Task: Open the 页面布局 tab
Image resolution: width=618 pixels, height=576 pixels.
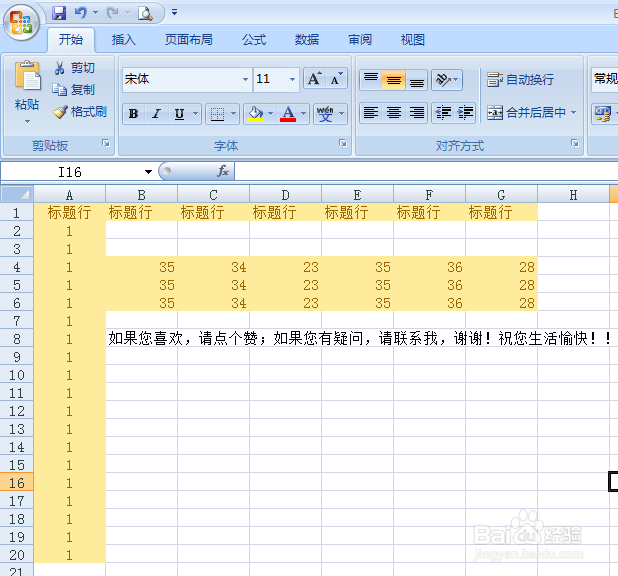Action: tap(189, 39)
